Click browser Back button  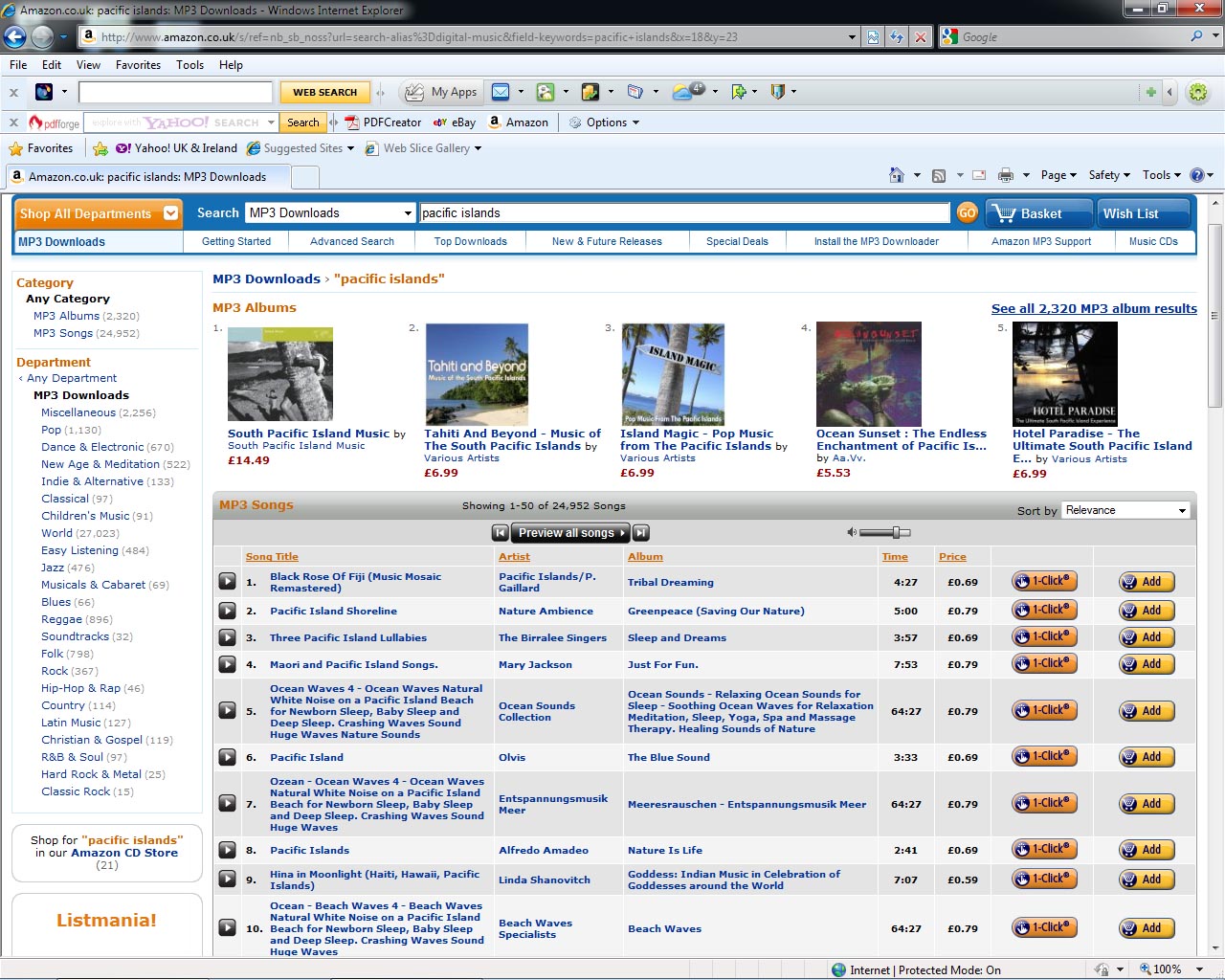[14, 36]
